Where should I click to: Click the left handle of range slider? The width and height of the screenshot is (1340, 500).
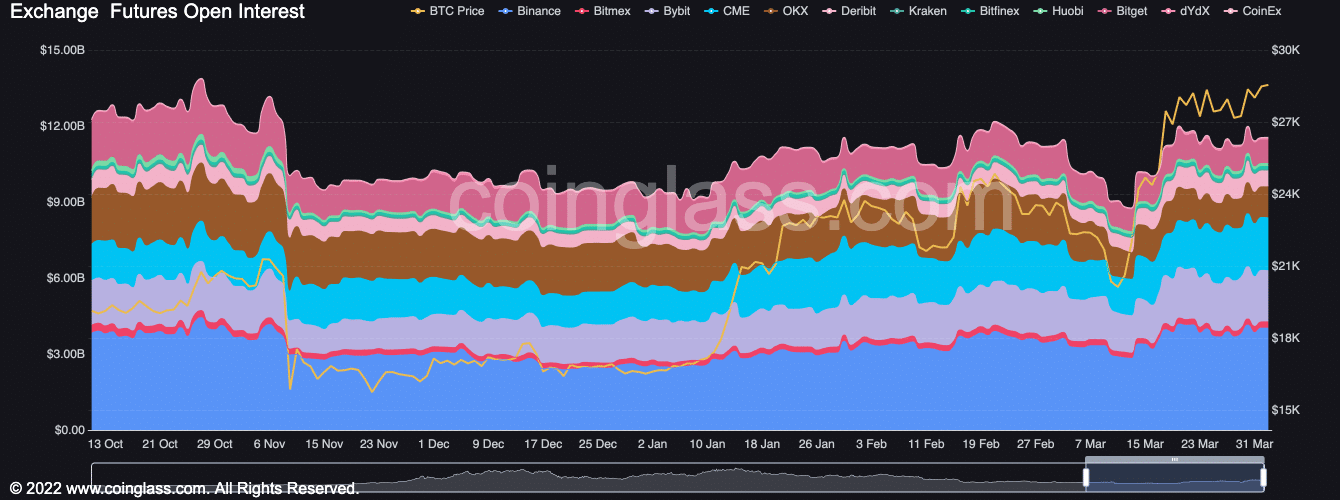click(x=1086, y=477)
